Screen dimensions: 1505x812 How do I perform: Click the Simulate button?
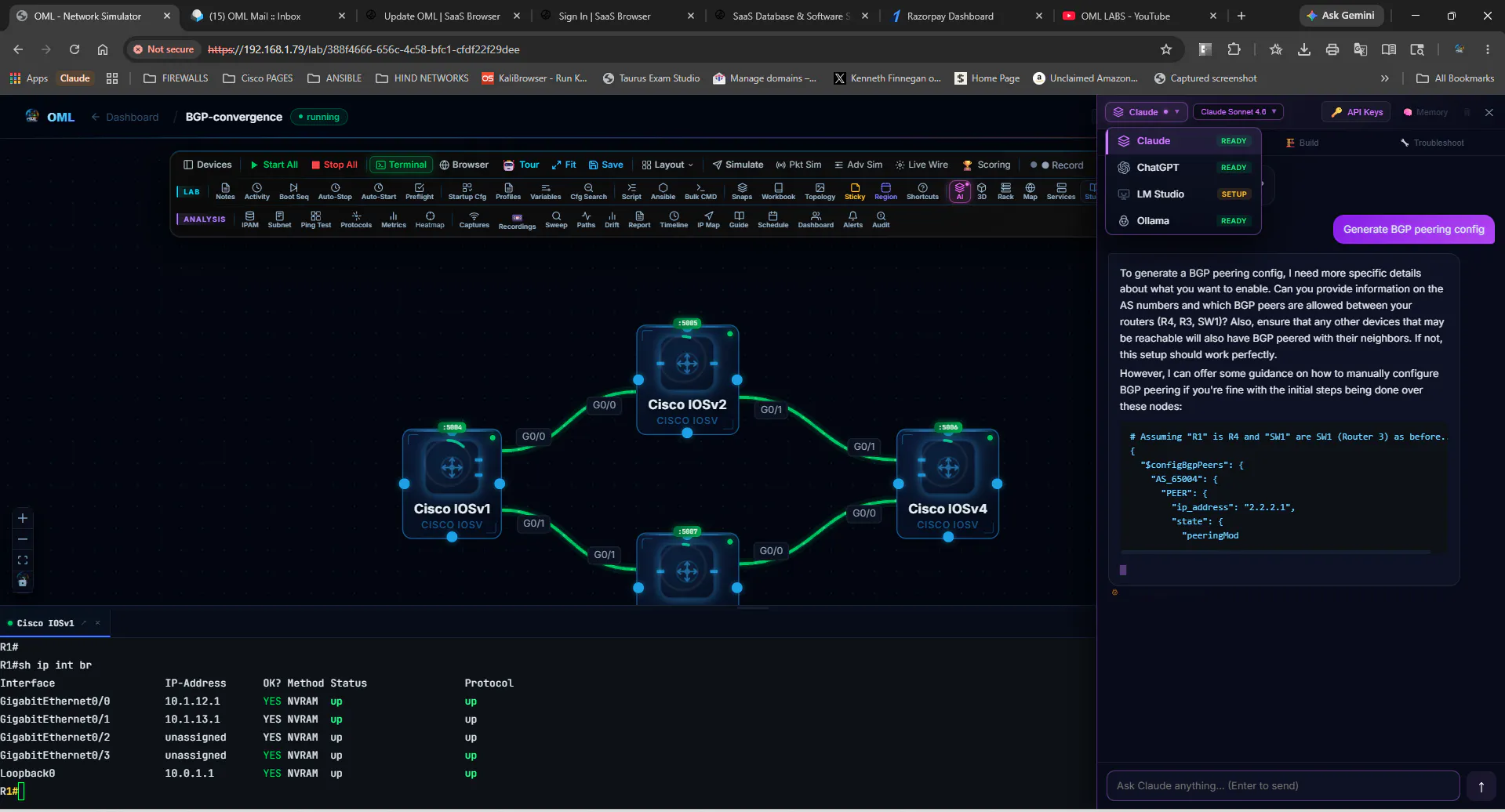pyautogui.click(x=737, y=165)
